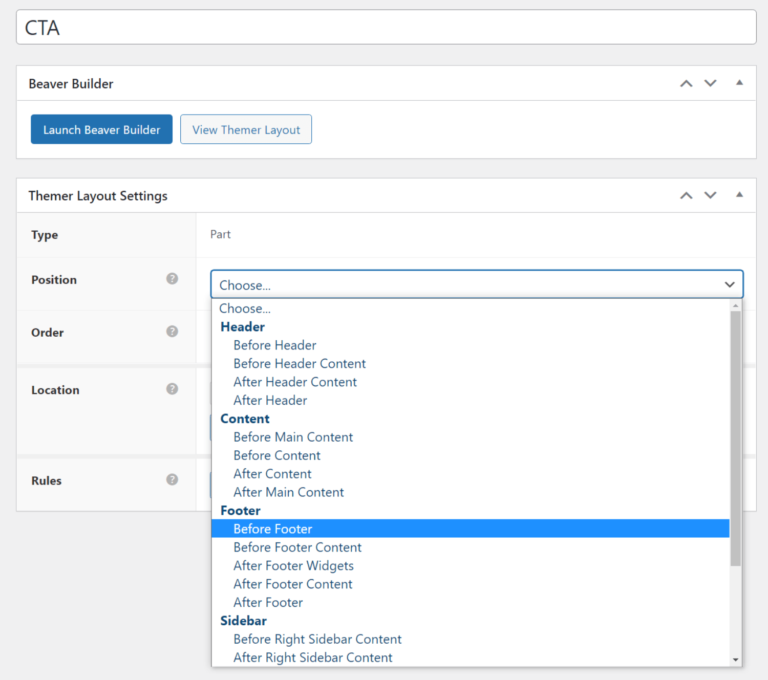
Task: Click the CTA title input field
Action: [x=386, y=28]
